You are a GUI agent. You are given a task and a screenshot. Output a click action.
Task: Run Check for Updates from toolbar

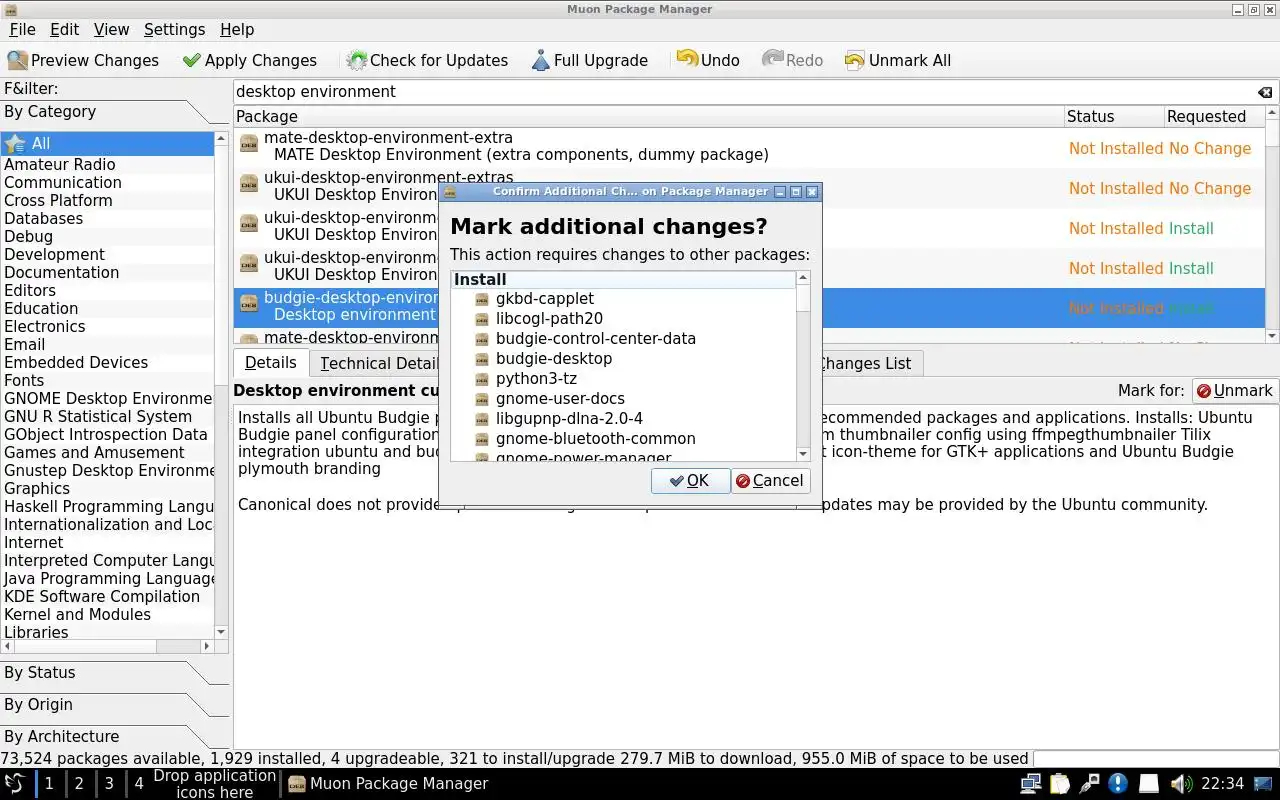427,60
